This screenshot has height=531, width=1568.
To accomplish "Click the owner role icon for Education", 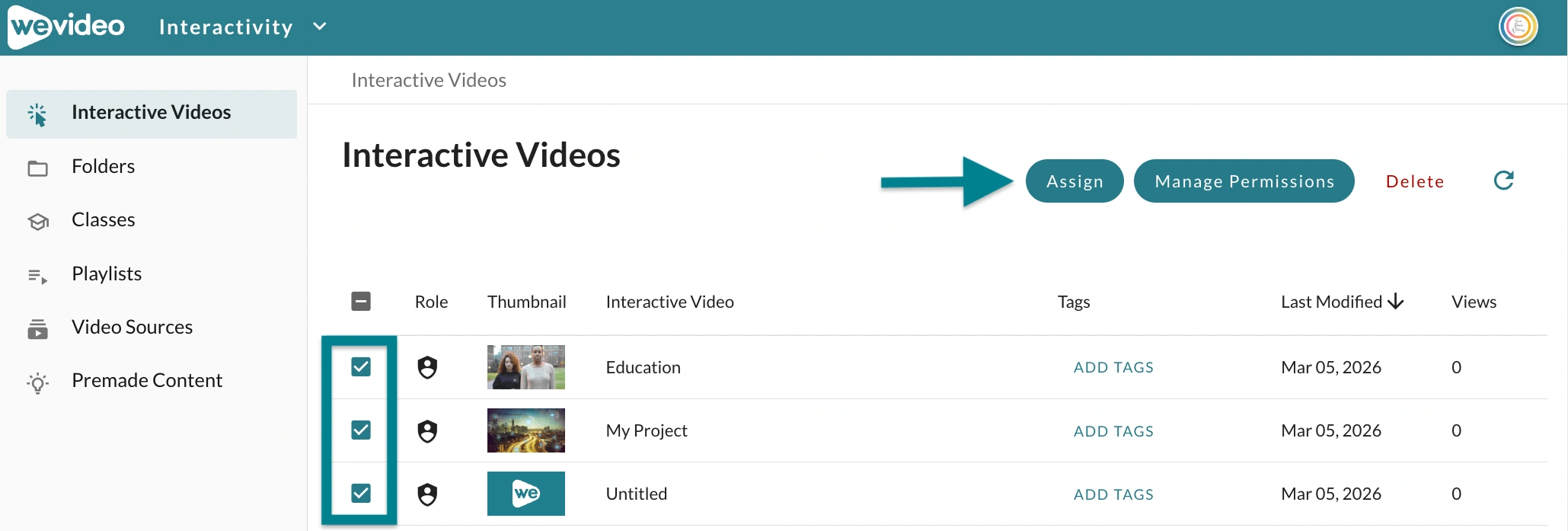I will pos(427,368).
